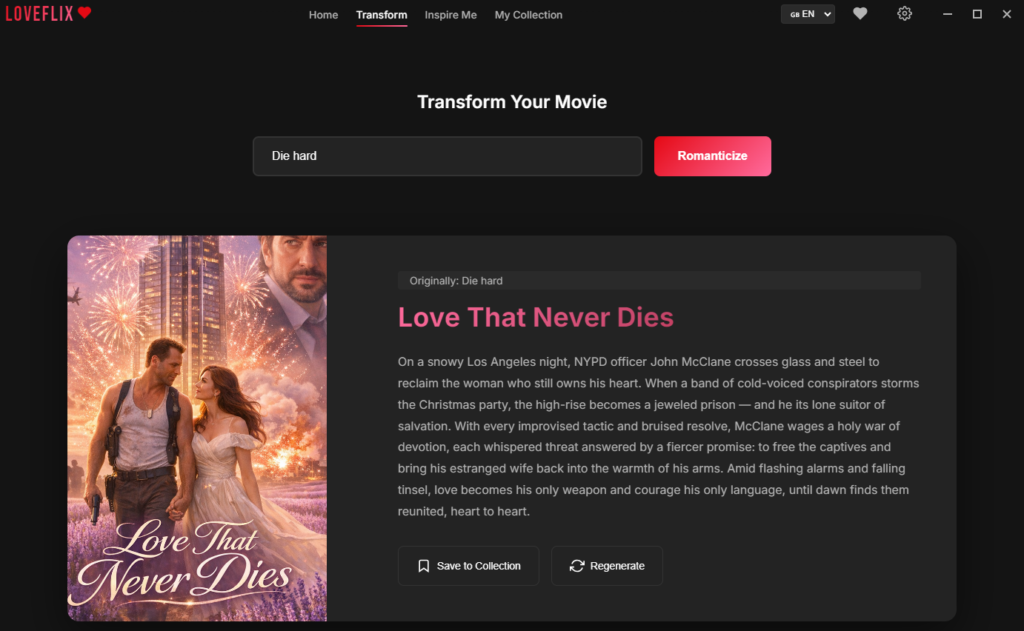This screenshot has height=631, width=1024.
Task: Maximize the LoveFlix window
Action: coord(977,14)
